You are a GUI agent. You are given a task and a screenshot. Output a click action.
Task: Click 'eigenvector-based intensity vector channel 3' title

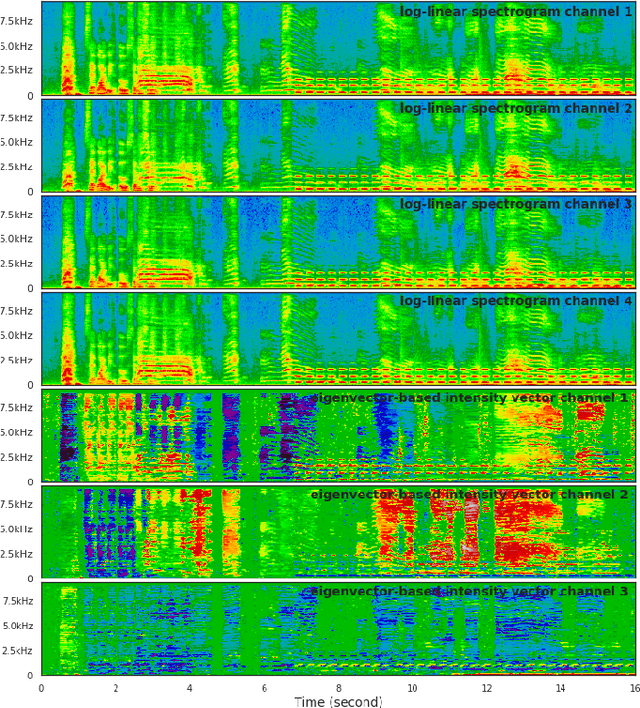point(470,591)
